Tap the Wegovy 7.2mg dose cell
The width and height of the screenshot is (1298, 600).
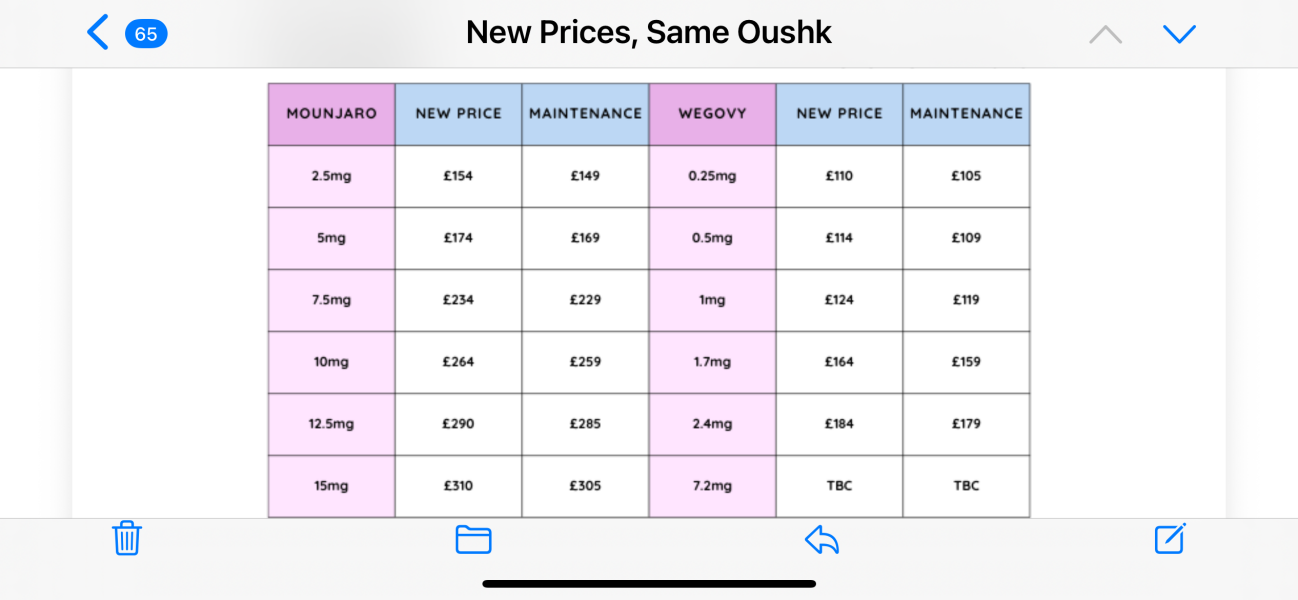point(712,486)
